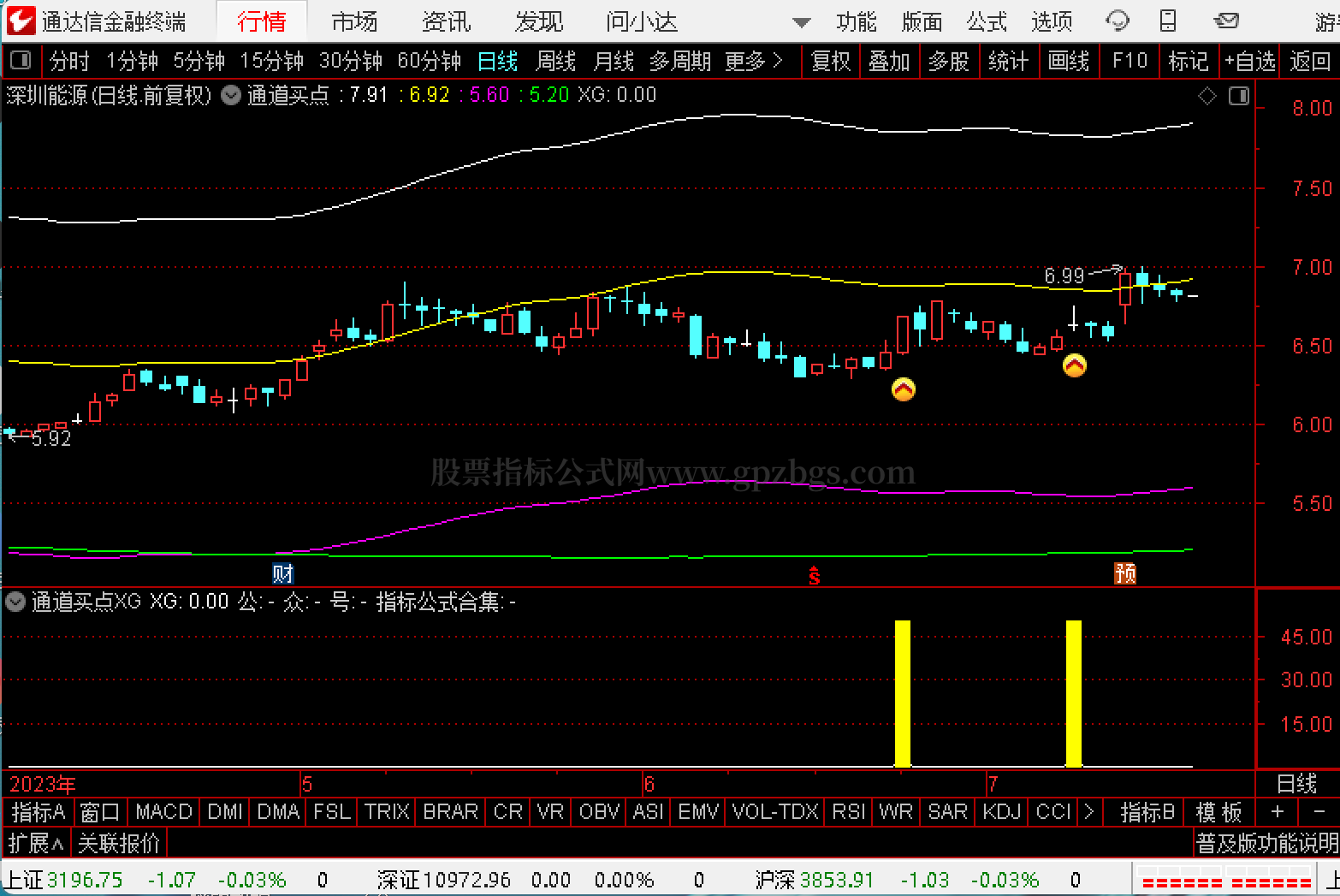The height and width of the screenshot is (896, 1340).
Task: Open the 选项 menu
Action: coord(1052,21)
